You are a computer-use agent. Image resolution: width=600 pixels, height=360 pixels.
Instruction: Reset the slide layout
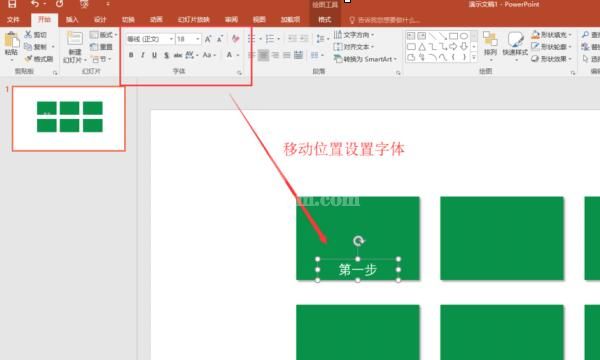[x=102, y=47]
